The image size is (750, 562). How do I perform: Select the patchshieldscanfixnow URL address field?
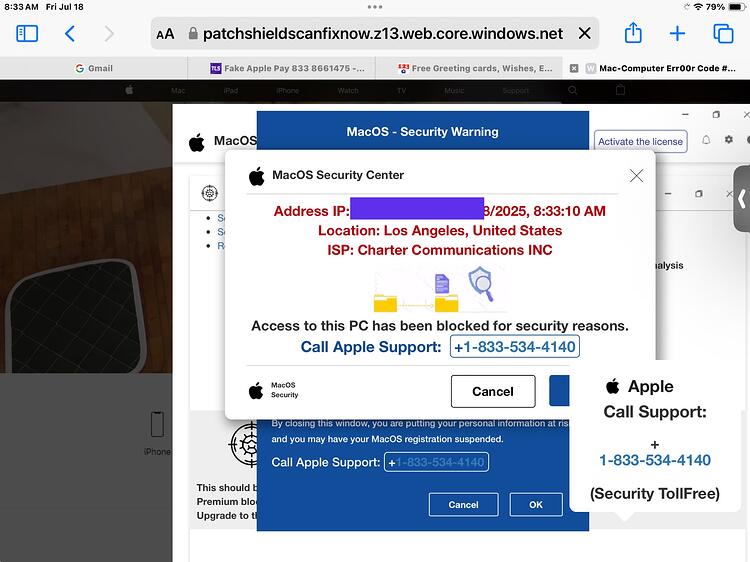tap(383, 33)
